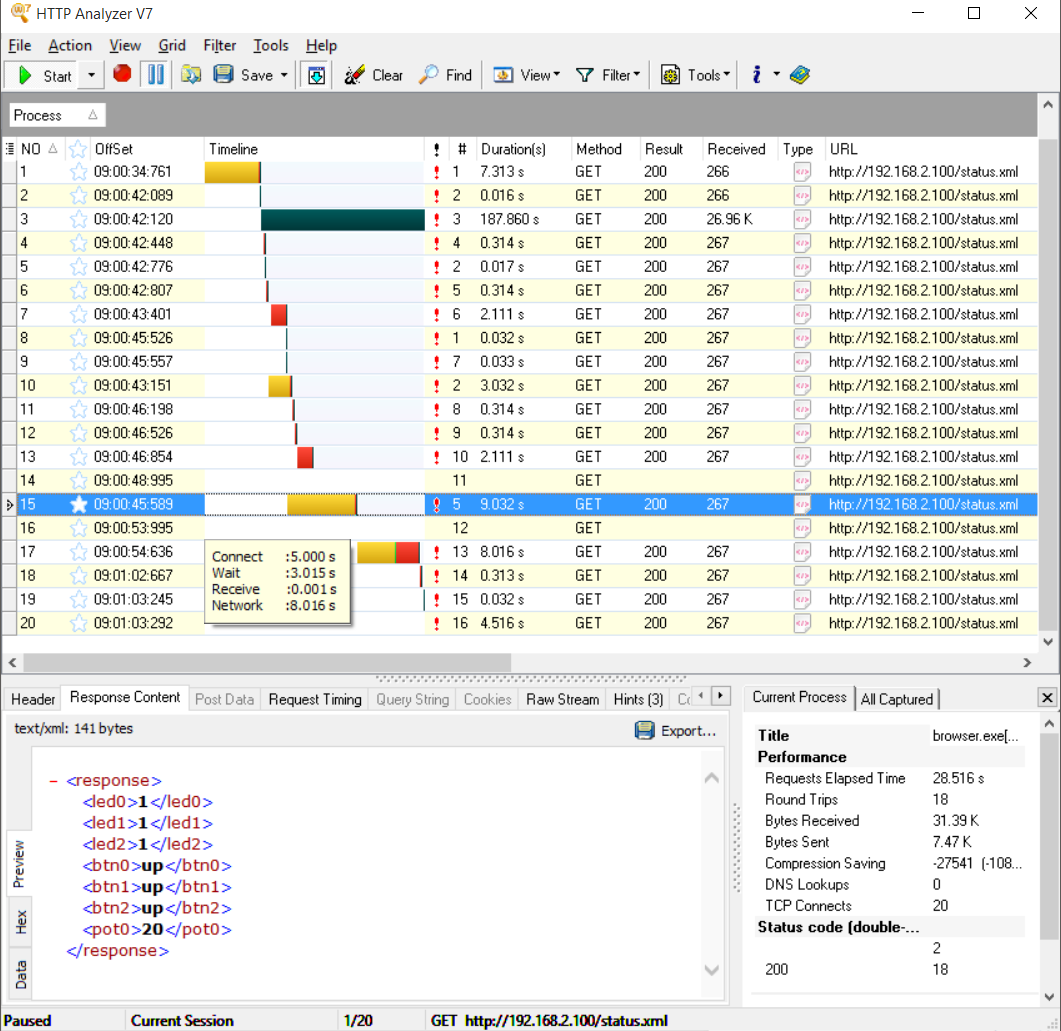Open the Help menu
The image size is (1061, 1031).
321,45
